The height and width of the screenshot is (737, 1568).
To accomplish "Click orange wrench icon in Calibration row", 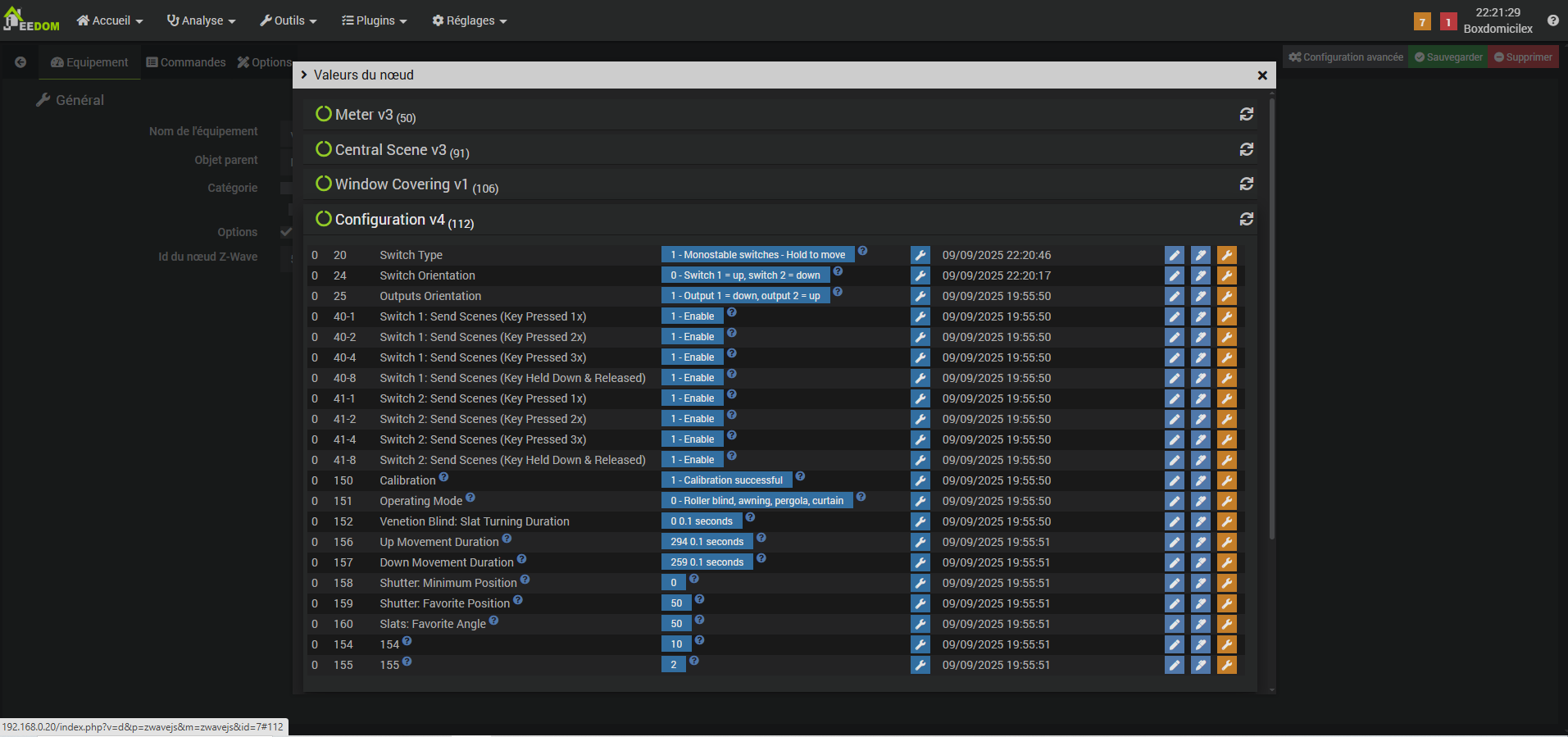I will (1226, 480).
